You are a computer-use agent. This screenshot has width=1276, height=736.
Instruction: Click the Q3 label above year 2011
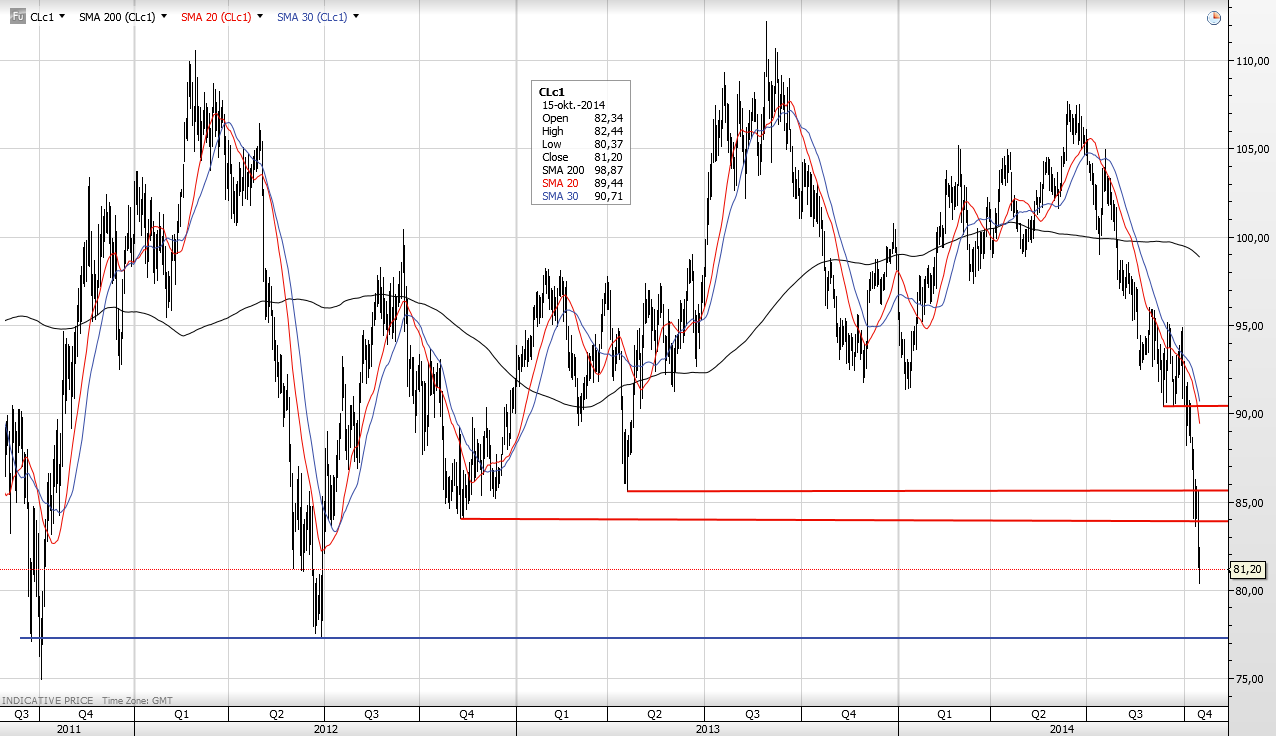tap(20, 714)
